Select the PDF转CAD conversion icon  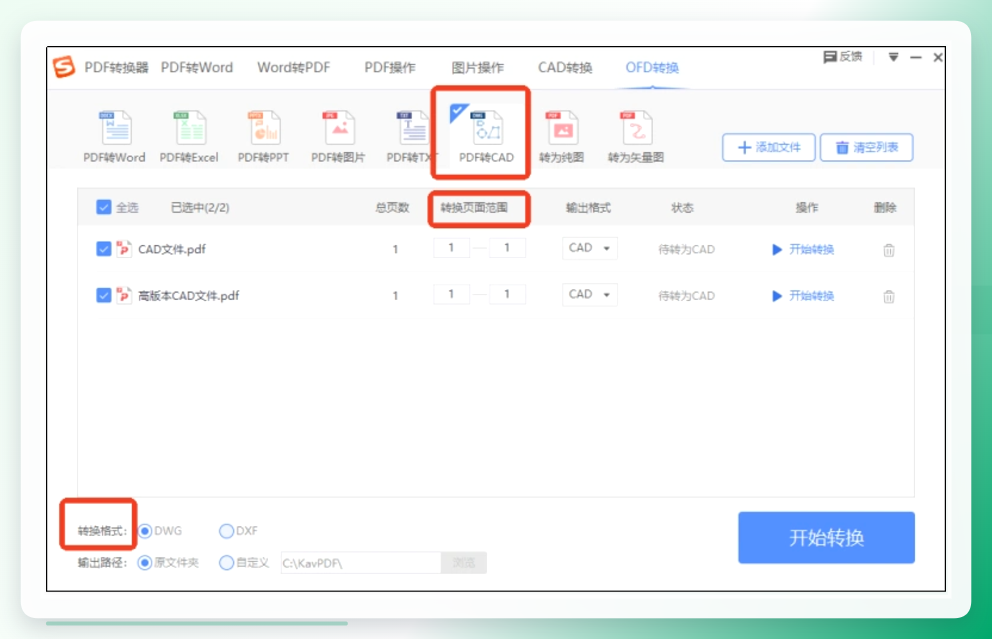(x=486, y=135)
